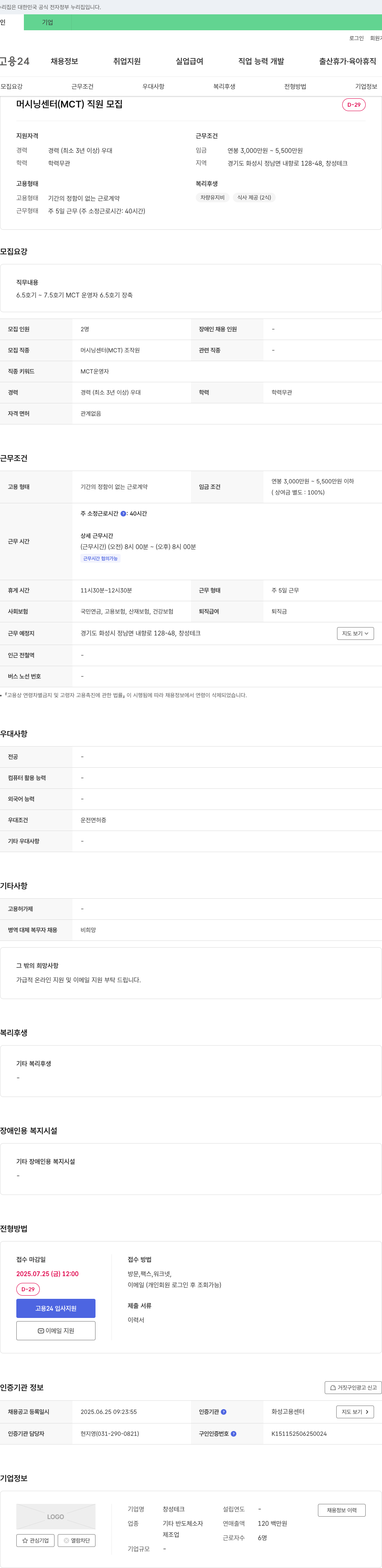Image resolution: width=382 pixels, height=1568 pixels.
Task: Click the 식사 제공 (2식) benefit tag
Action: [254, 198]
